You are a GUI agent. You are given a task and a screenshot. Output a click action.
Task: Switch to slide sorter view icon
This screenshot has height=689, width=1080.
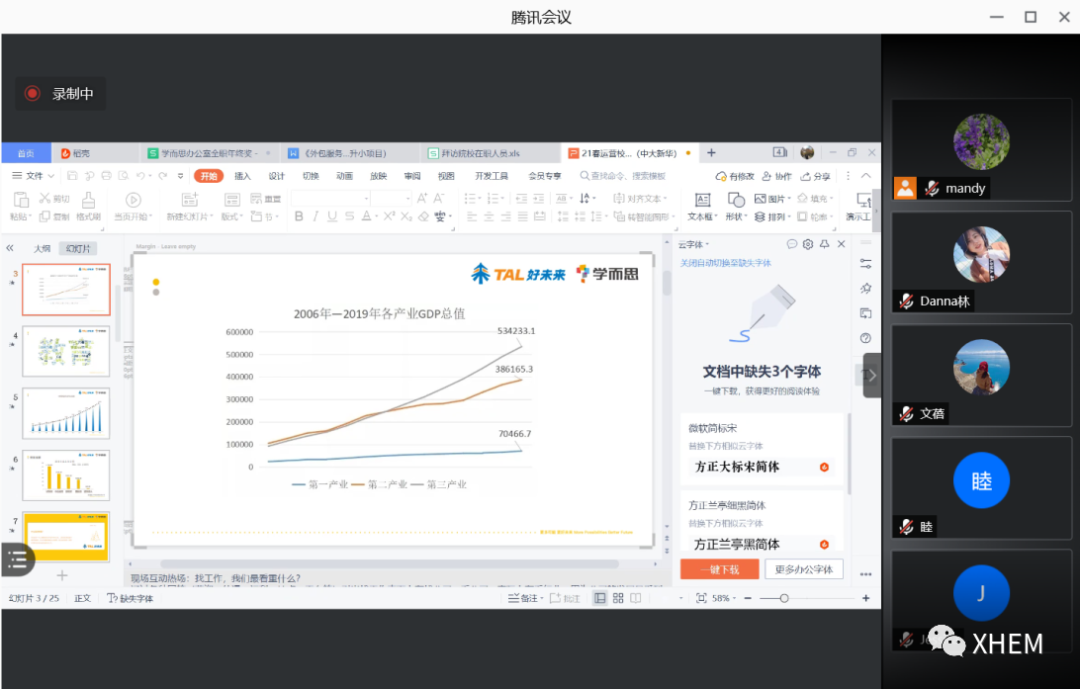coord(618,598)
